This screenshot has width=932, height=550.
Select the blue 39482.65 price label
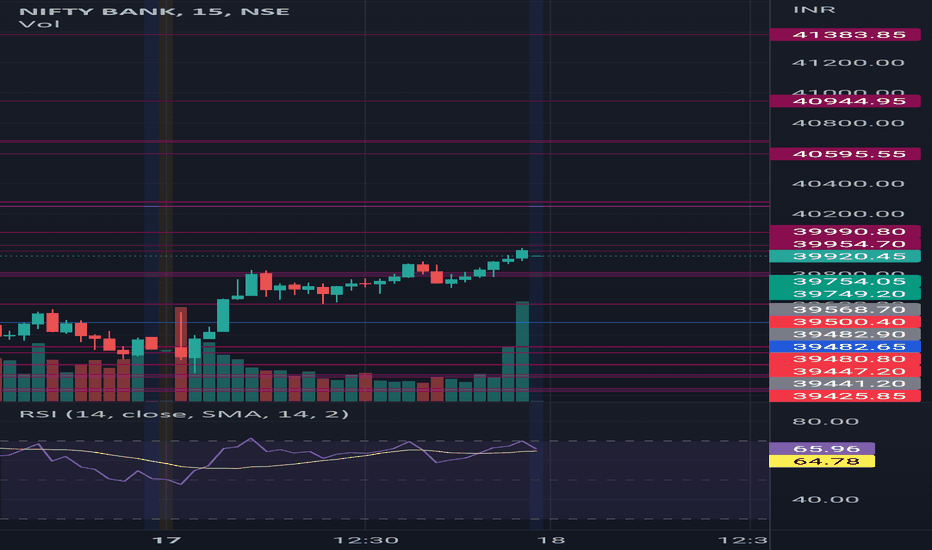point(845,347)
